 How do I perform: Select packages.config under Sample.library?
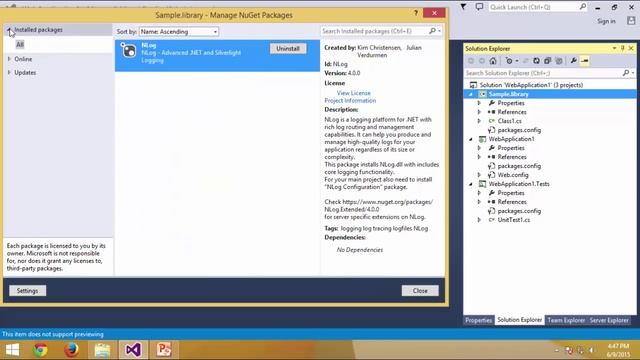[x=519, y=130]
